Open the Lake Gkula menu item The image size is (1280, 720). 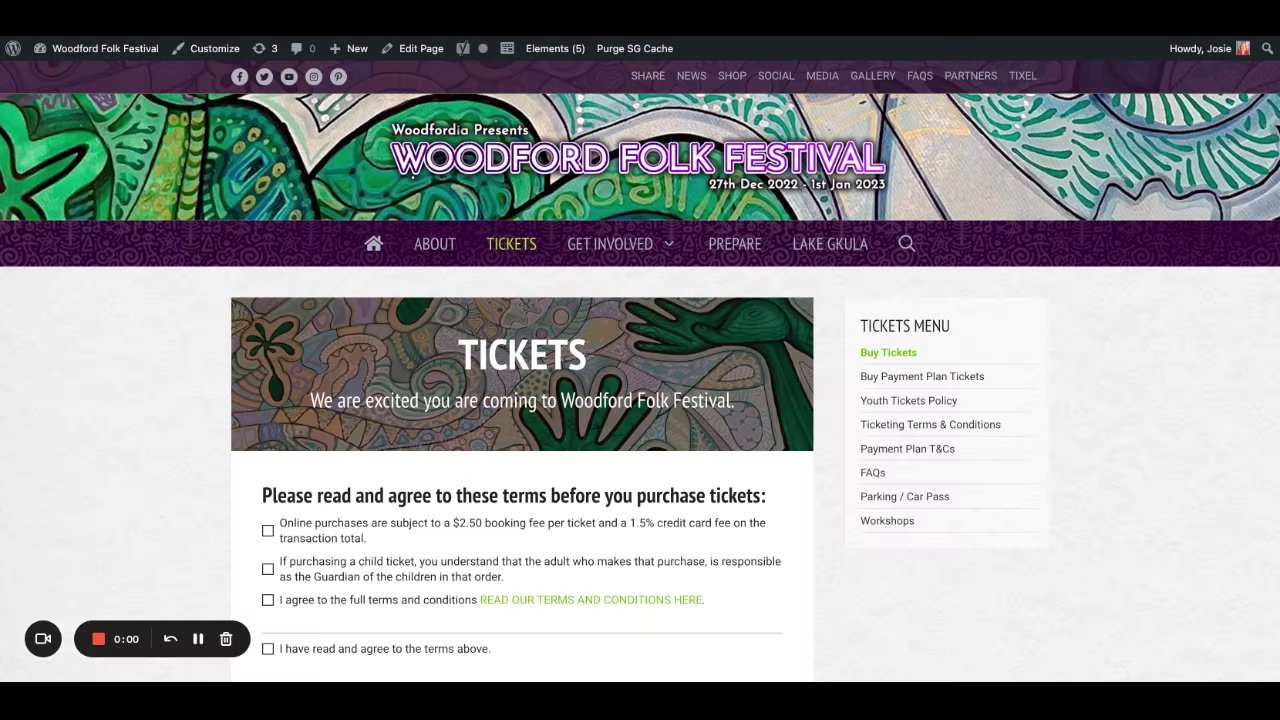[x=830, y=244]
